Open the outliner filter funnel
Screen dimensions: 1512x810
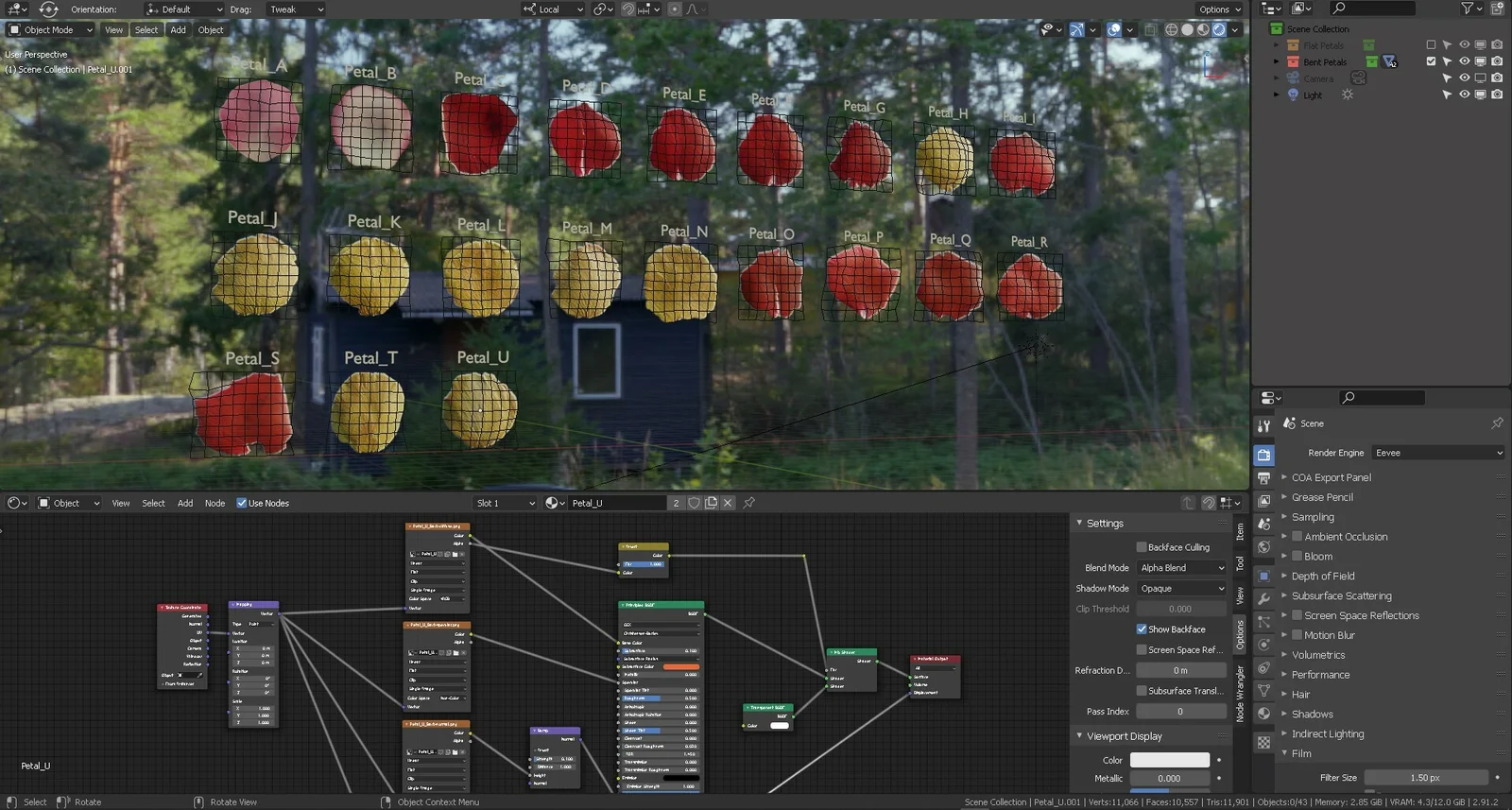coord(1467,9)
